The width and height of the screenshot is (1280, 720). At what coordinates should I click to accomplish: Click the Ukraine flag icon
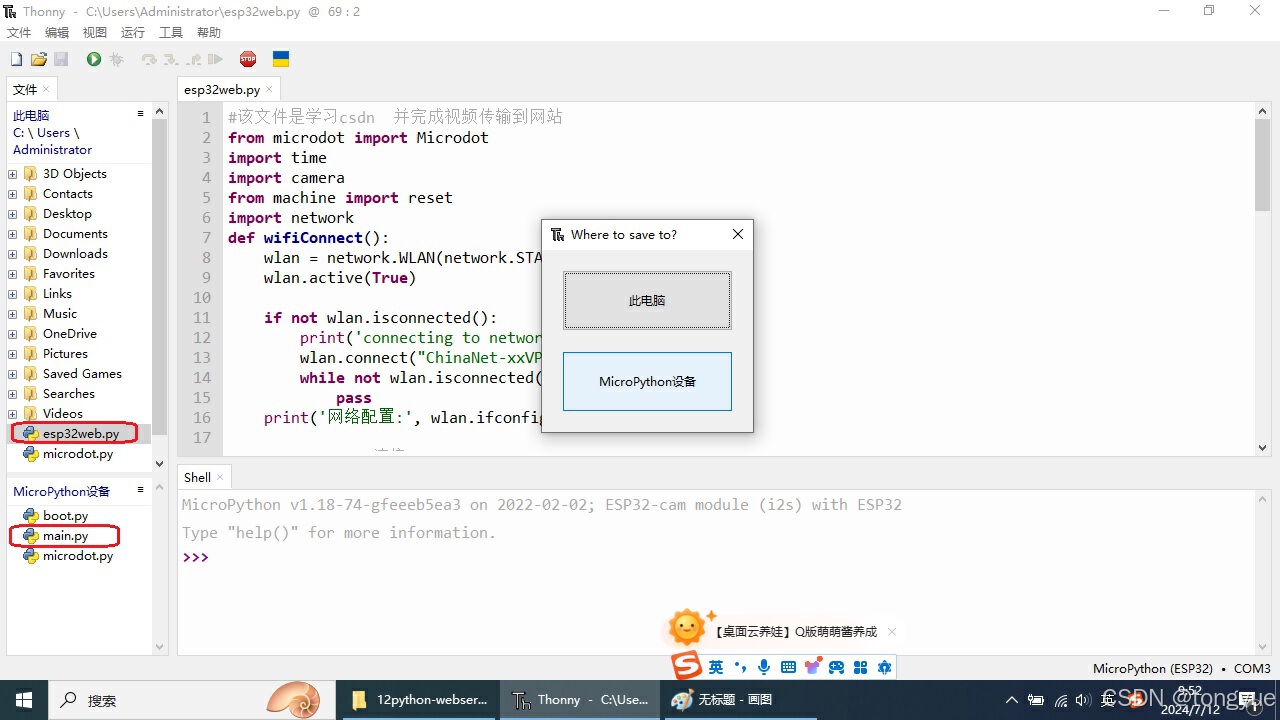pyautogui.click(x=281, y=60)
